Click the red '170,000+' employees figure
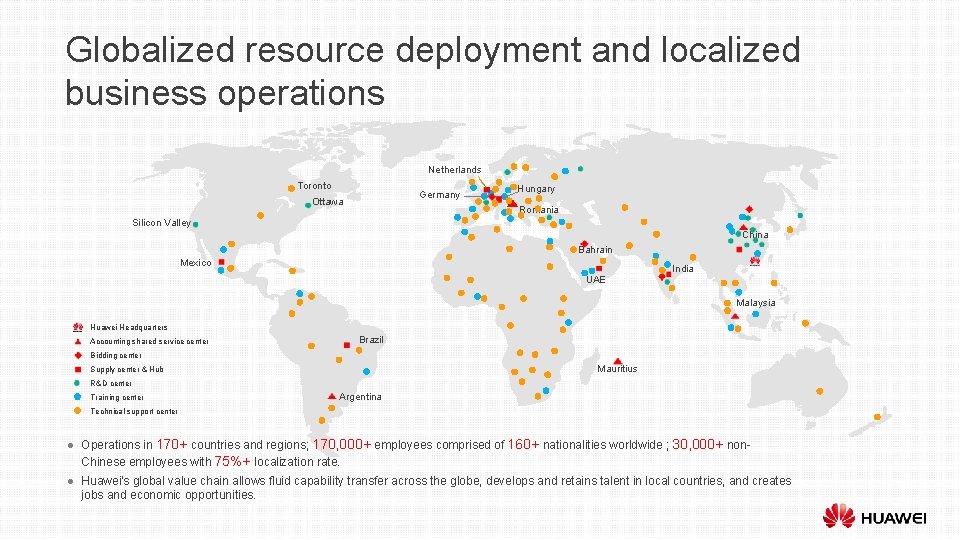960x540 pixels. [342, 444]
